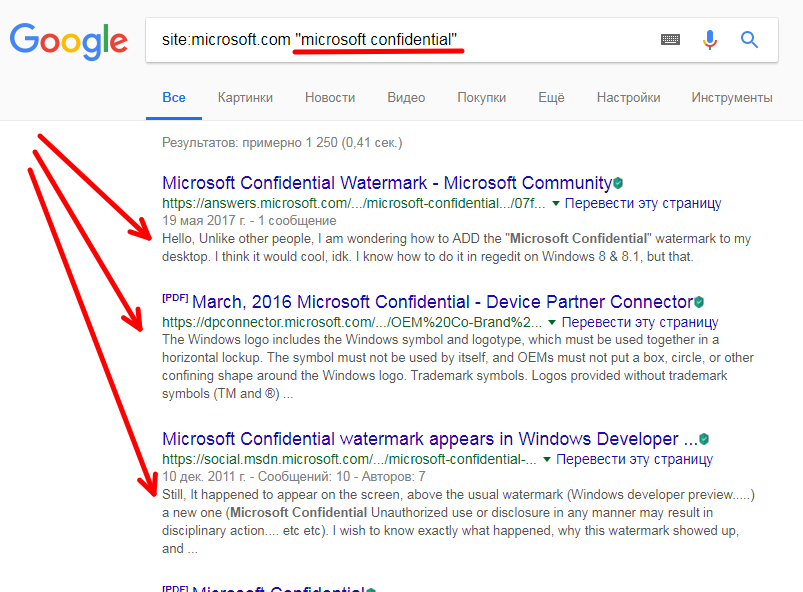Open the Ещё menu
This screenshot has width=803, height=592.
551,97
